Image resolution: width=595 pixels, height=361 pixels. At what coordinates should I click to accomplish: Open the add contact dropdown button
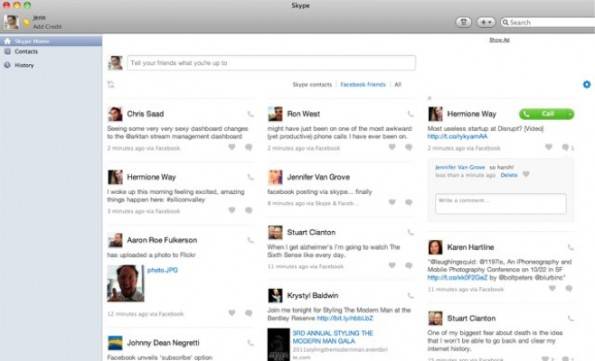[486, 22]
